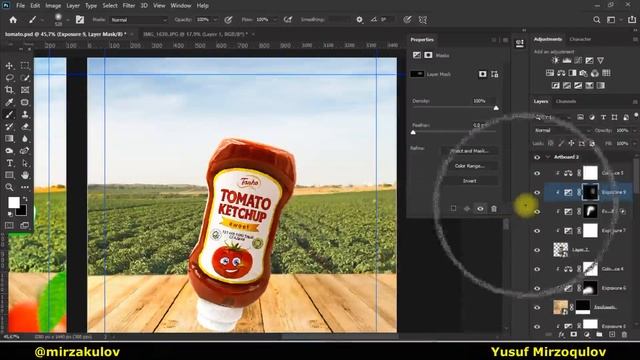Viewport: 640px width, 360px height.
Task: Add a Color Balance adjustment
Action: tap(561, 73)
